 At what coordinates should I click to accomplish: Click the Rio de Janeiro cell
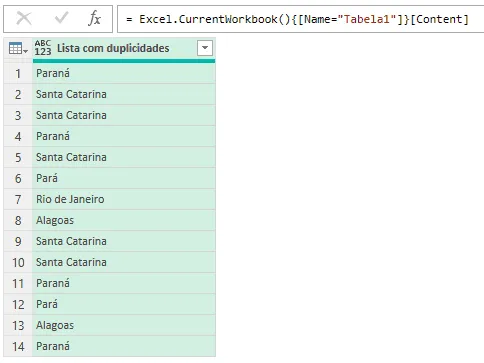124,199
